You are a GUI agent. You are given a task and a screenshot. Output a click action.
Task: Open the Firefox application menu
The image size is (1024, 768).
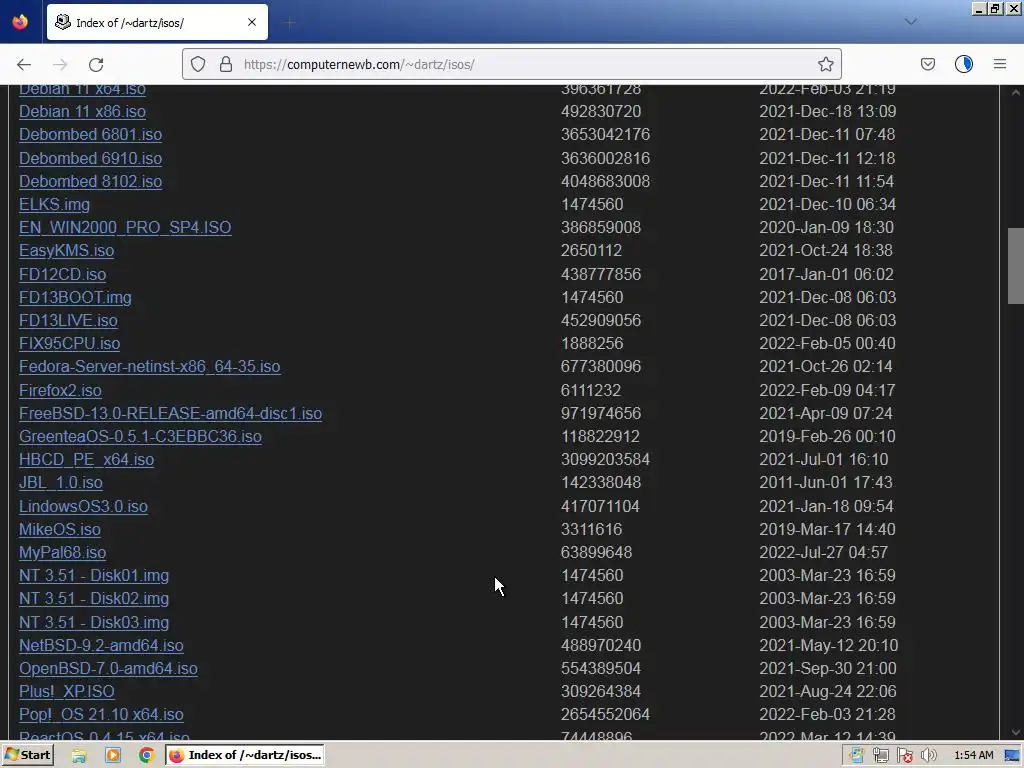pyautogui.click(x=999, y=64)
